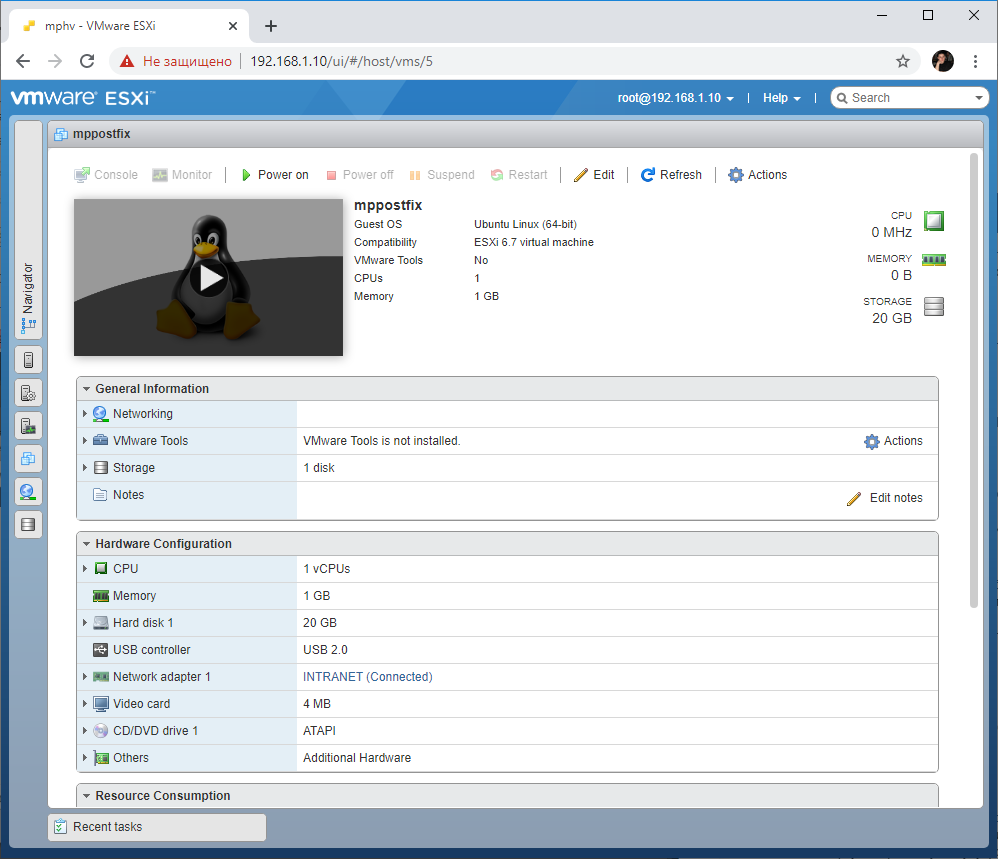998x859 pixels.
Task: Open the browser profile avatar
Action: (x=943, y=61)
